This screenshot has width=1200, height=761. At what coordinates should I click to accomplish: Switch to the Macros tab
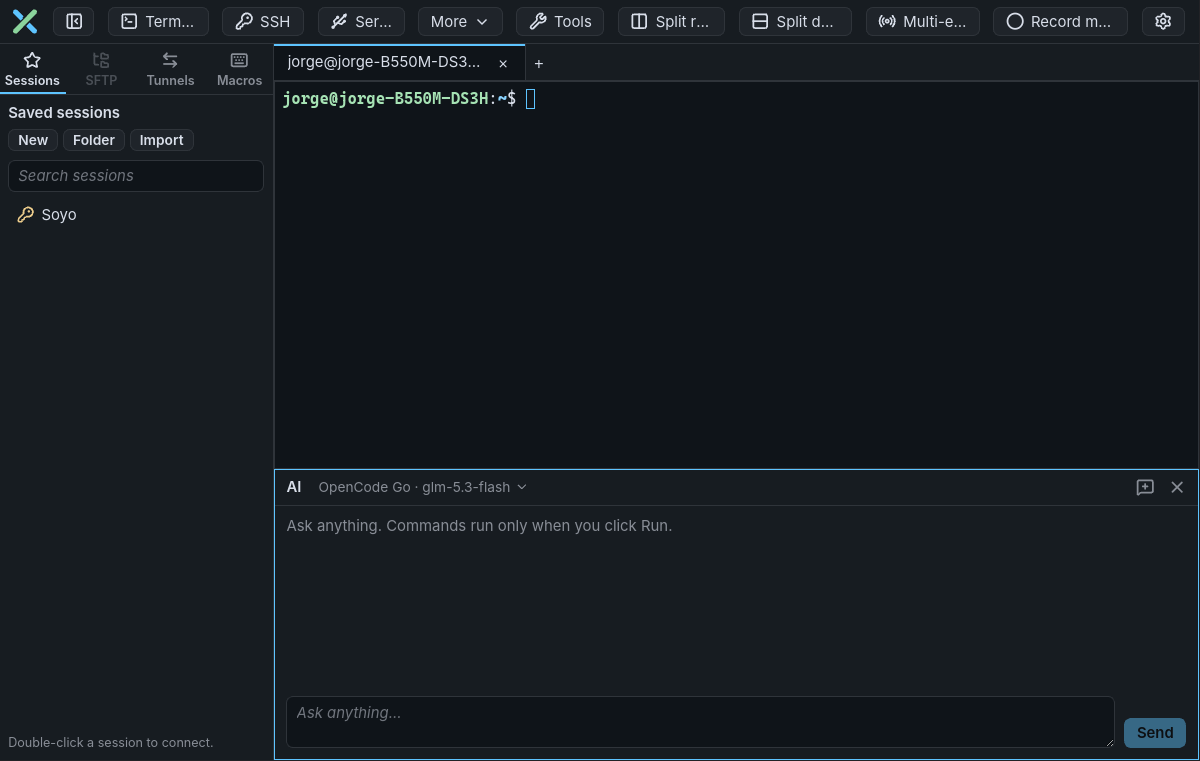(x=239, y=69)
